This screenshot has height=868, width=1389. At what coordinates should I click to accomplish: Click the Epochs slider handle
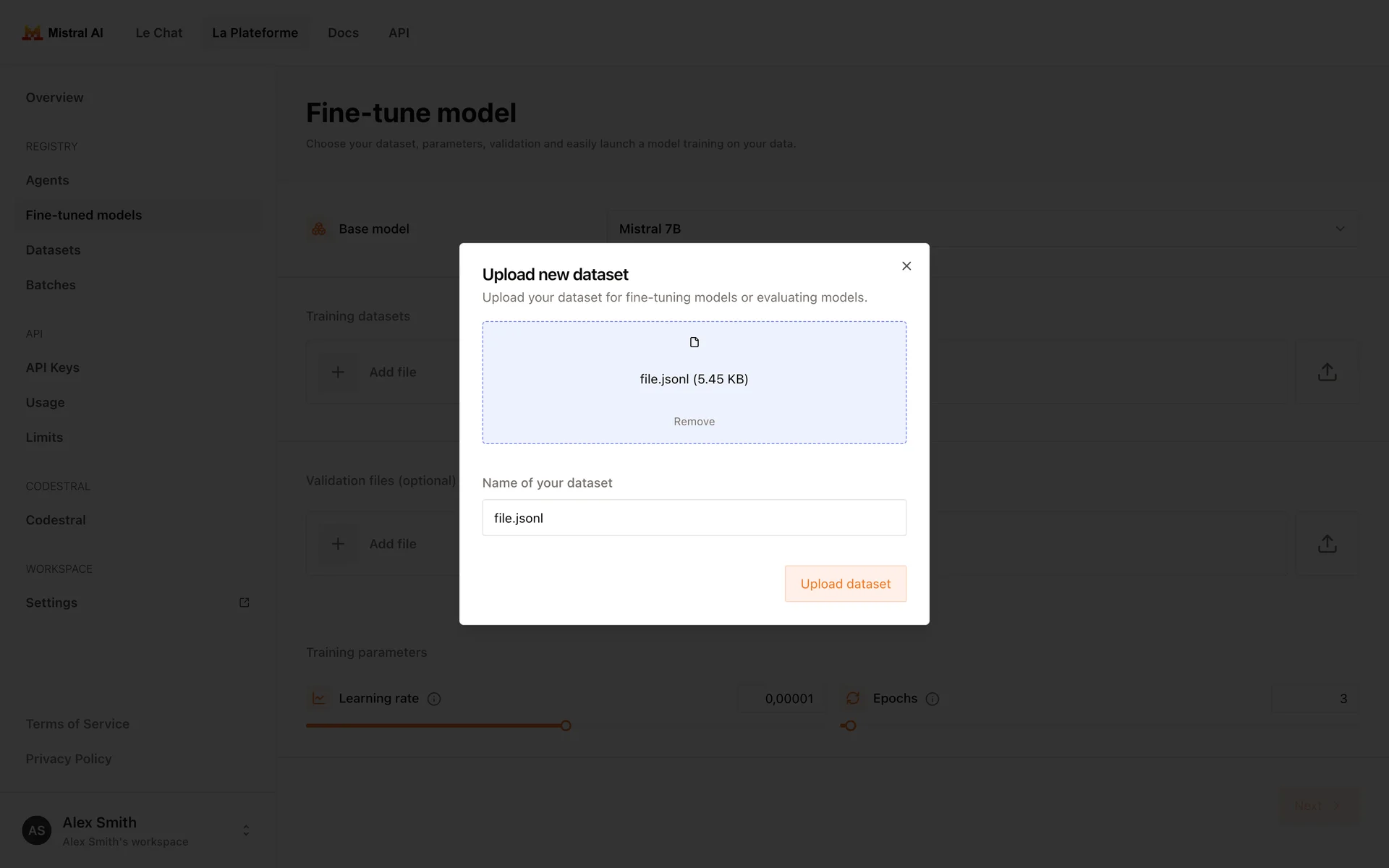[851, 726]
